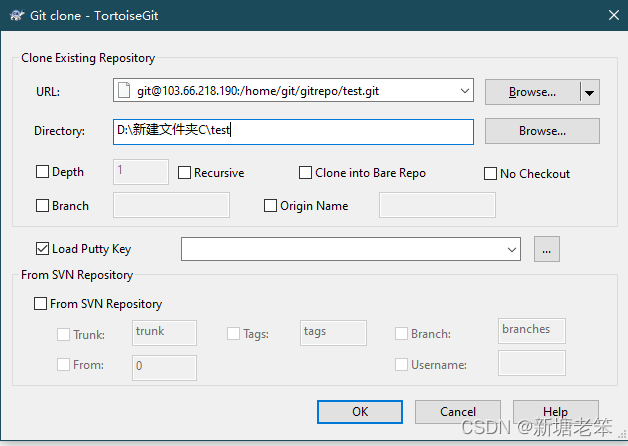
Task: Click the 'Git clone - TortoiseGit' title text
Action: pyautogui.click(x=94, y=16)
